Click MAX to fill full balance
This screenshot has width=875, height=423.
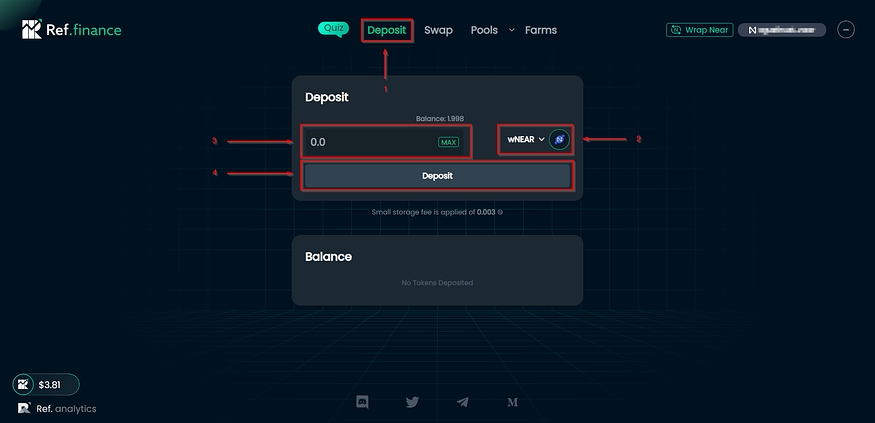[448, 142]
